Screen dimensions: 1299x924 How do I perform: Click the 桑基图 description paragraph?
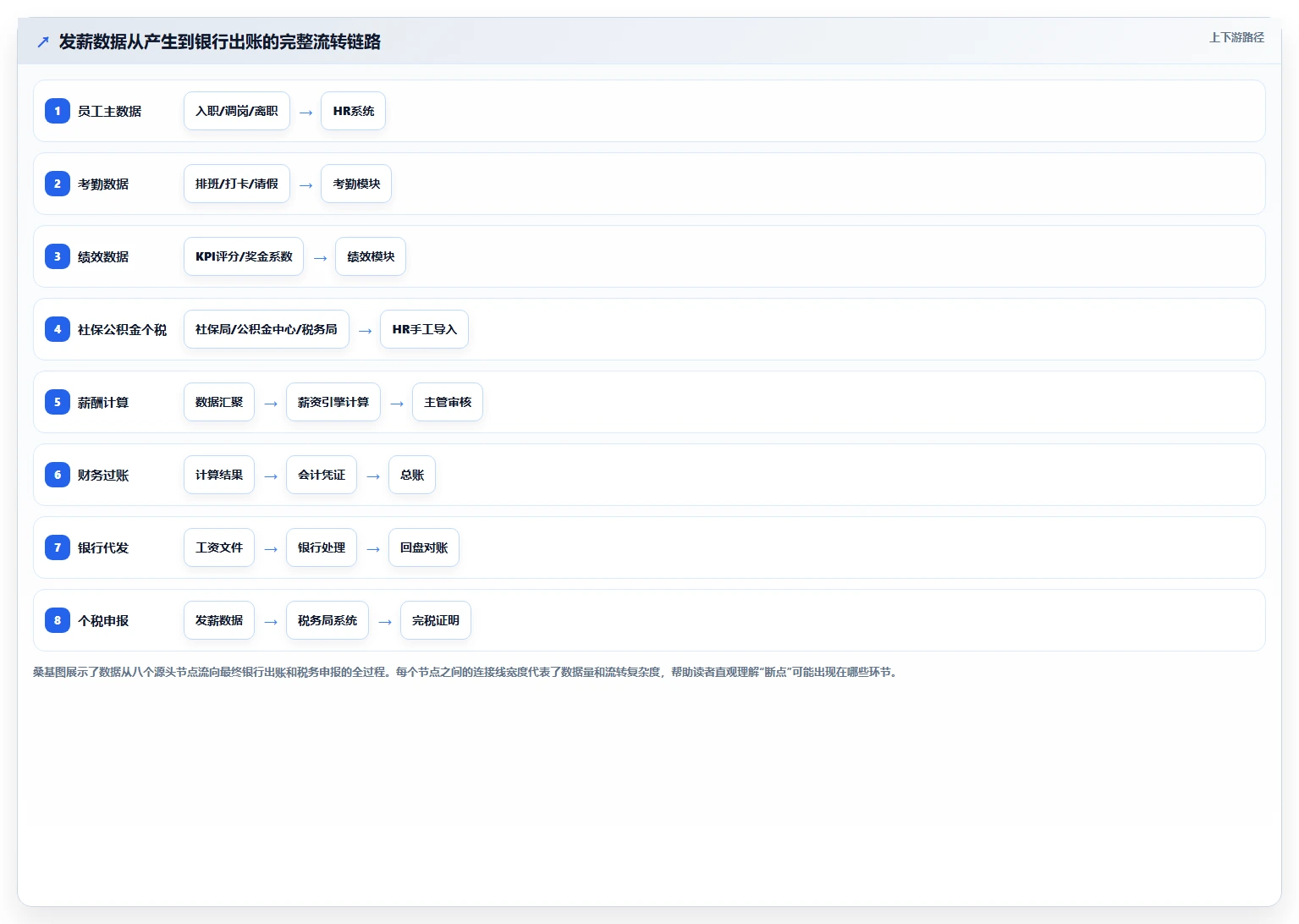pos(466,672)
